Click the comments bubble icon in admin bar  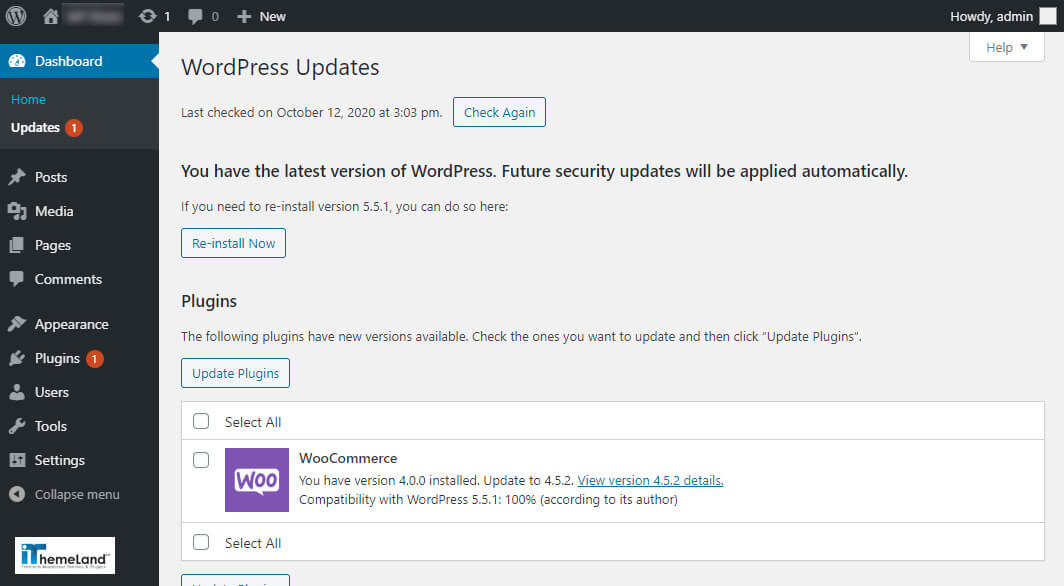(194, 15)
